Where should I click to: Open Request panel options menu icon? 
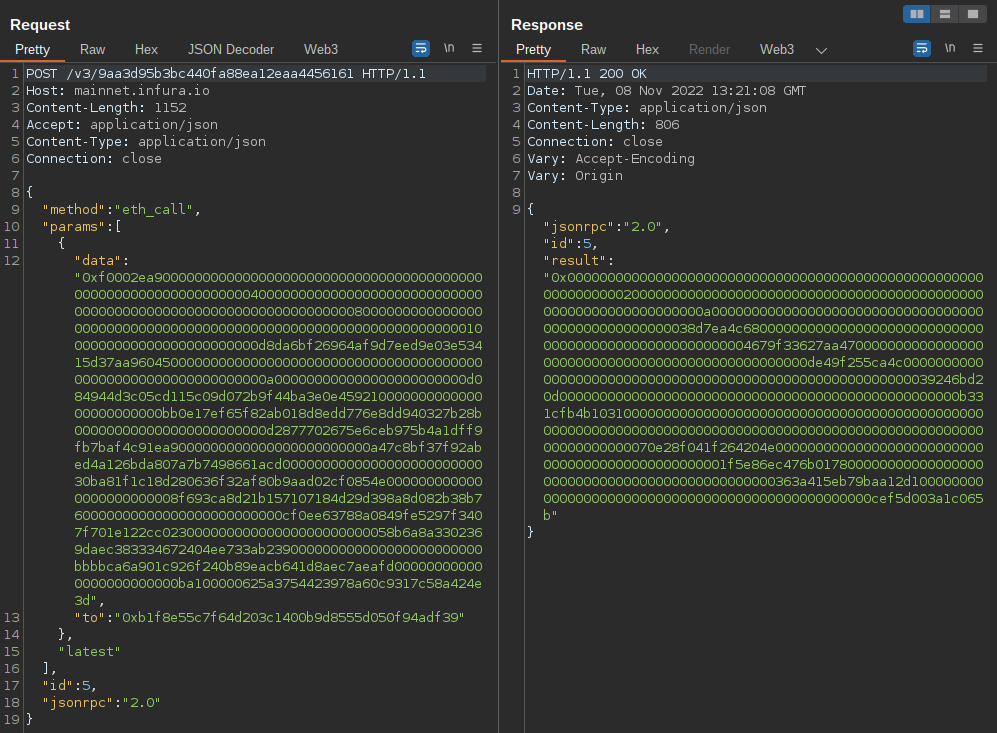pos(477,48)
